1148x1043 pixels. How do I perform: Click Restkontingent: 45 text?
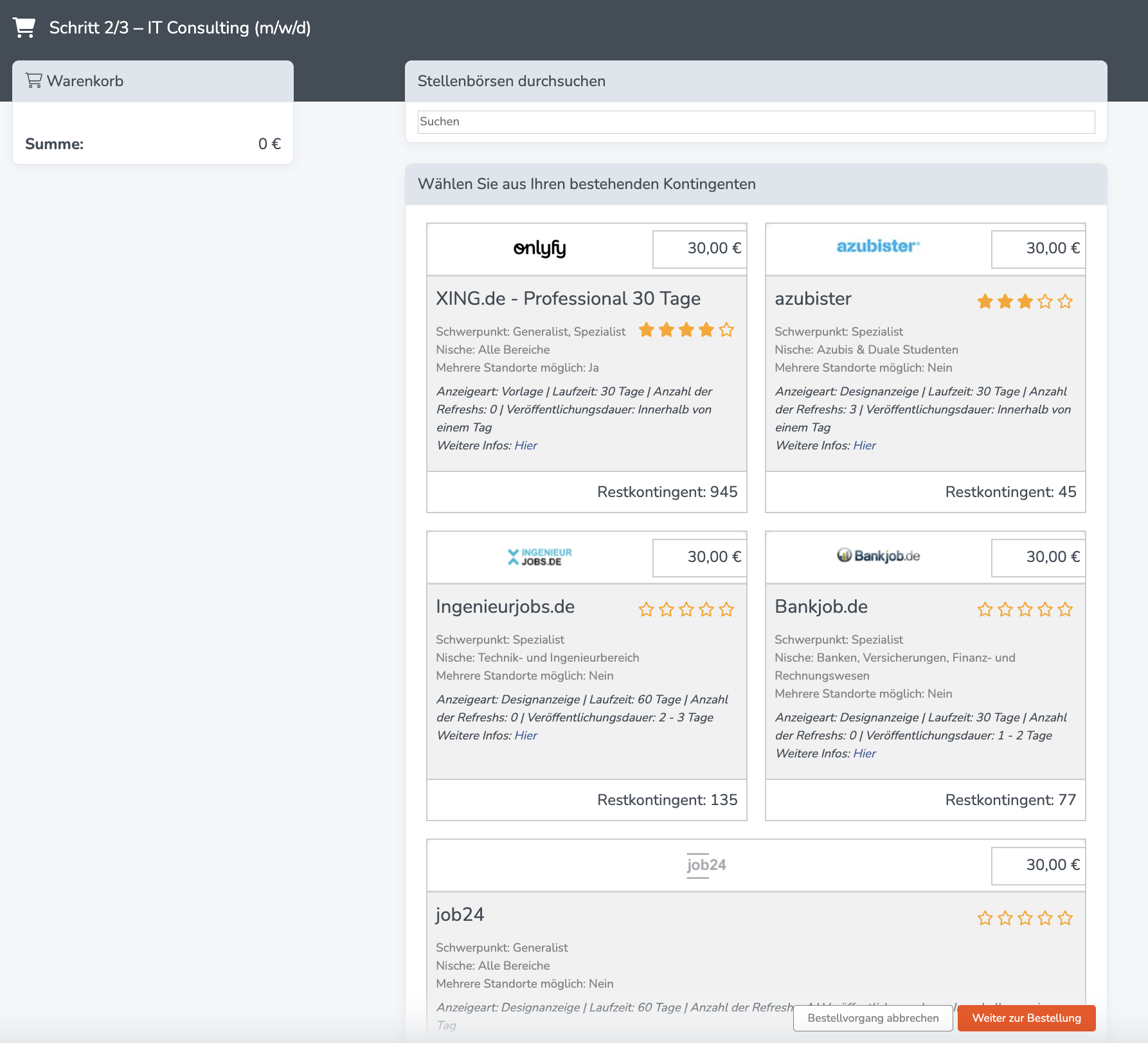1010,492
